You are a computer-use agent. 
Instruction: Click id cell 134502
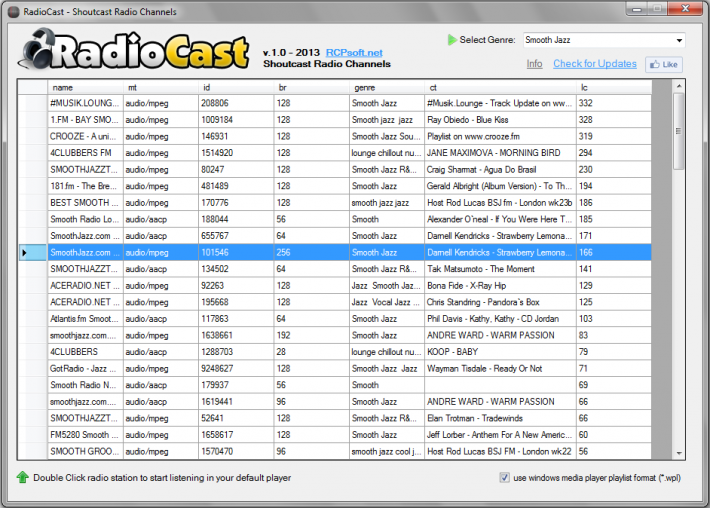pyautogui.click(x=236, y=269)
